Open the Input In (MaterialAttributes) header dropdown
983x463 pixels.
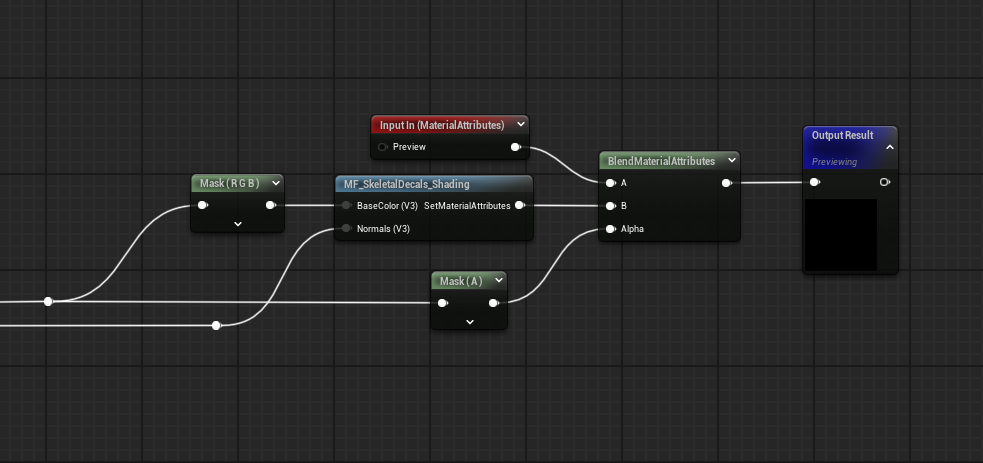point(520,125)
